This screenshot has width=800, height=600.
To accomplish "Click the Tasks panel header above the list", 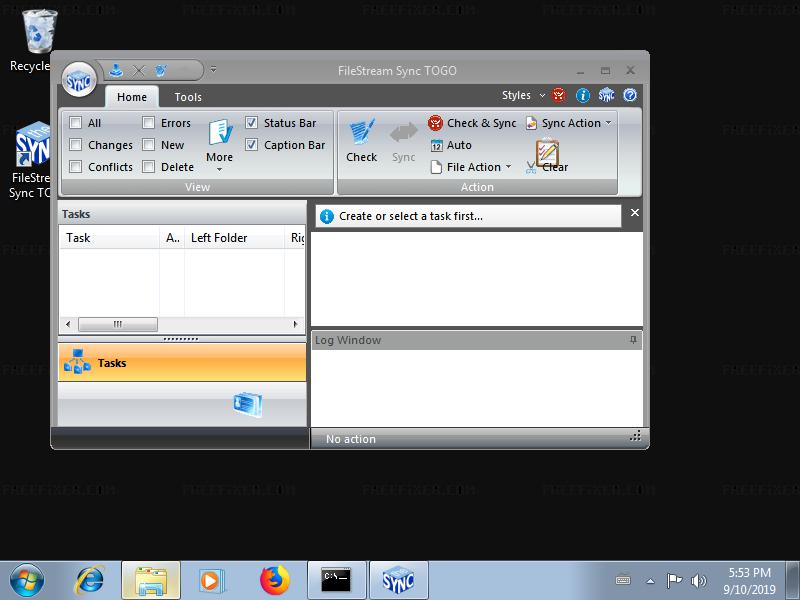I will coord(182,214).
